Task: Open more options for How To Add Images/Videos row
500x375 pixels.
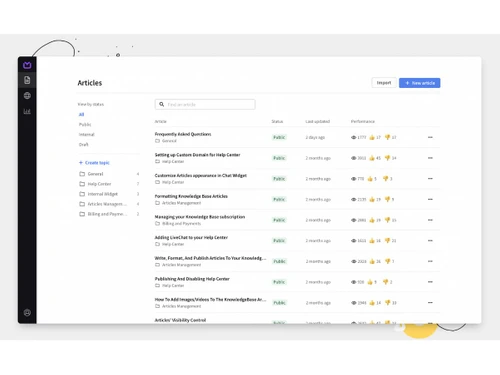Action: click(x=430, y=303)
